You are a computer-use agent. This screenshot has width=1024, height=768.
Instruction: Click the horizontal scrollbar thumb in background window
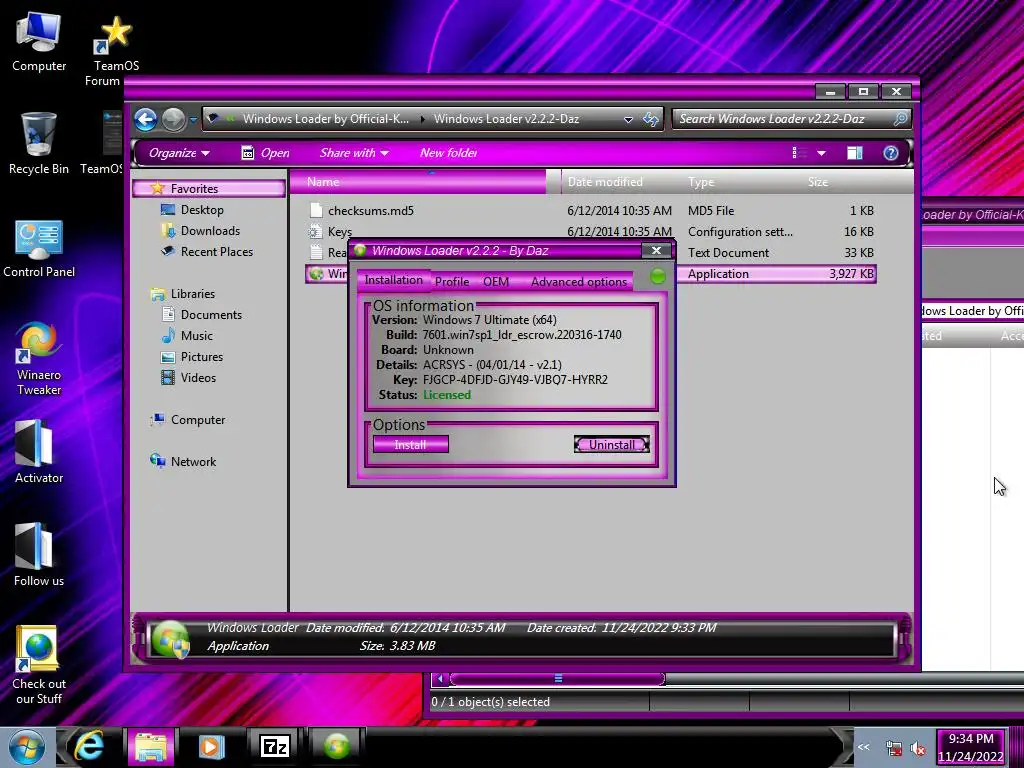(x=558, y=679)
